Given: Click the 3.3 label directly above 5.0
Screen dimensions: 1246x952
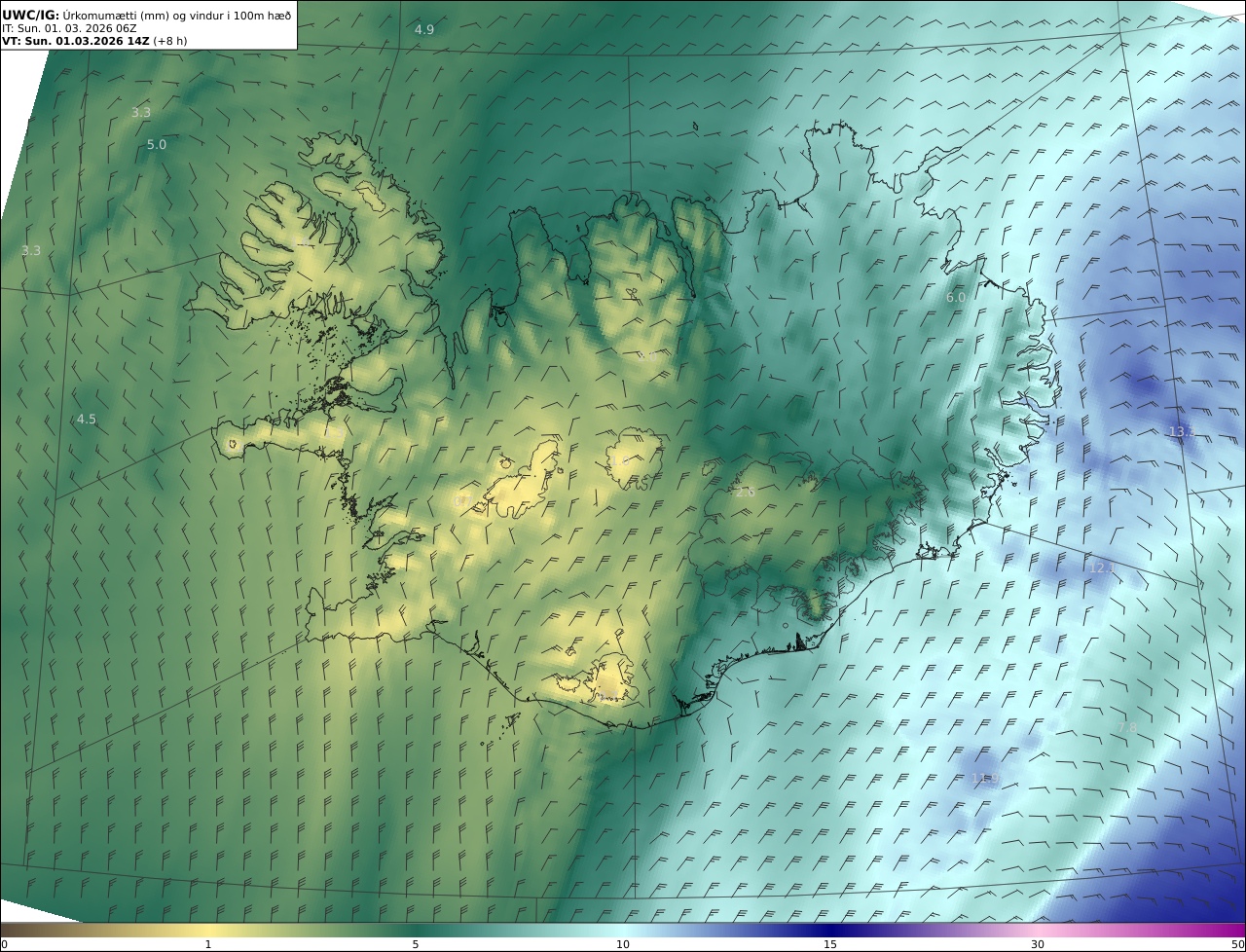Looking at the screenshot, I should click(x=141, y=113).
